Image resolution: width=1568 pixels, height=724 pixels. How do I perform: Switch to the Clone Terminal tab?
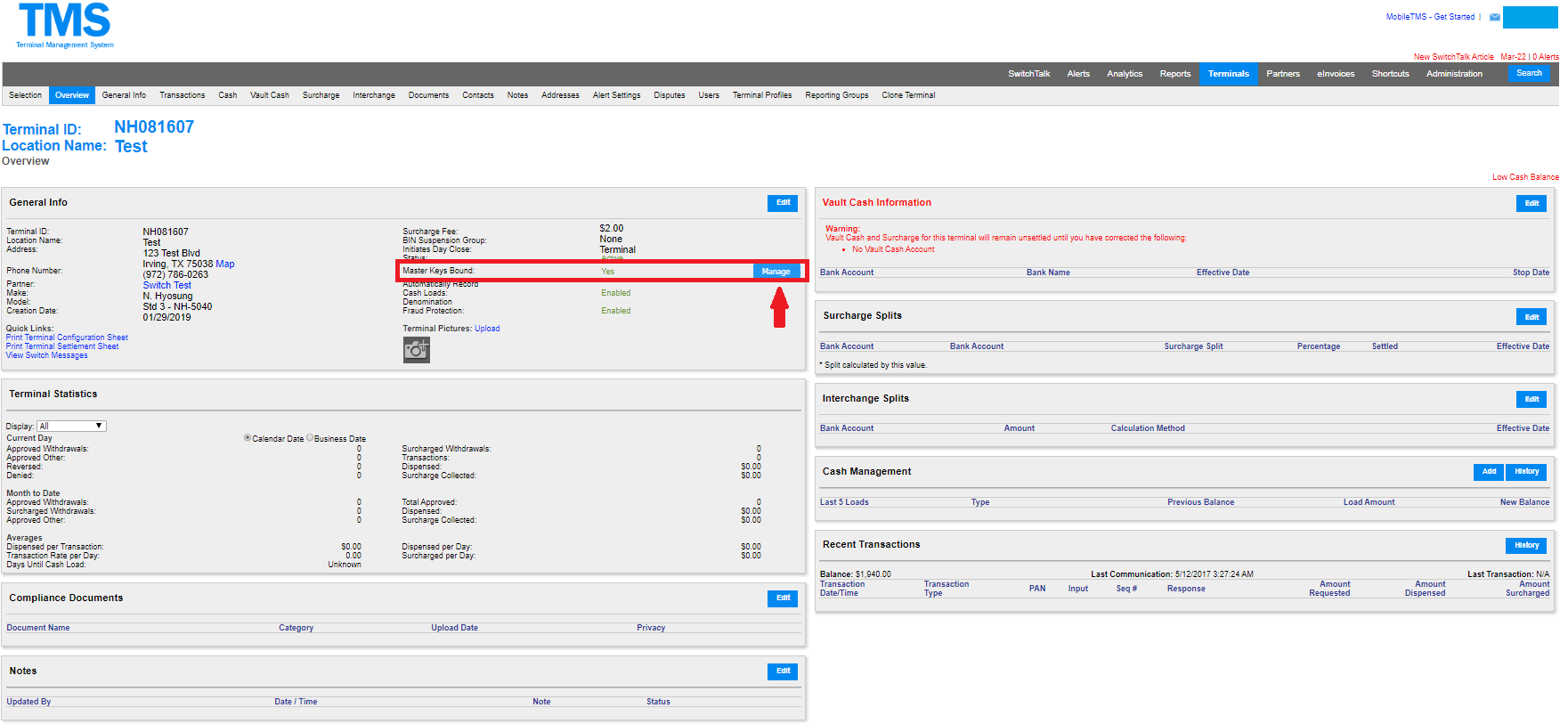909,95
